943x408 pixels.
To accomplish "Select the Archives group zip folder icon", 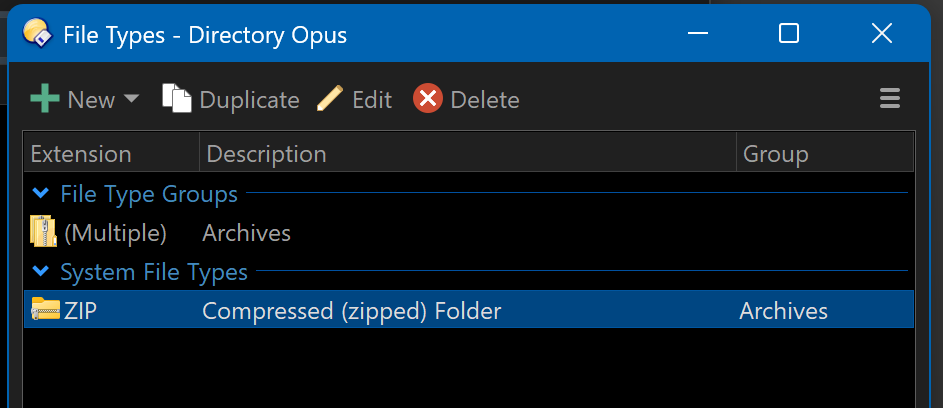I will point(43,232).
